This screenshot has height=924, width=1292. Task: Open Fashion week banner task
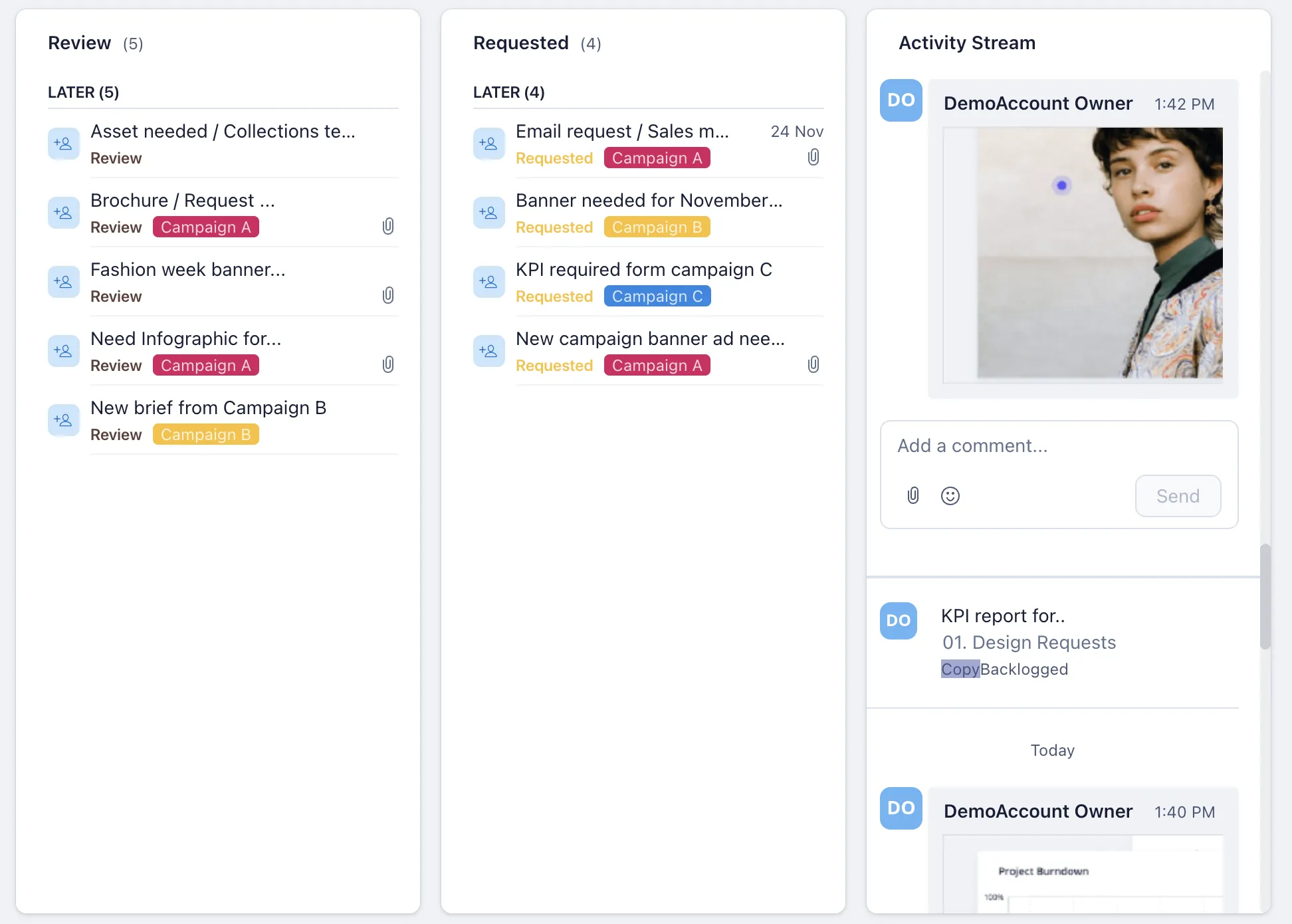188,270
